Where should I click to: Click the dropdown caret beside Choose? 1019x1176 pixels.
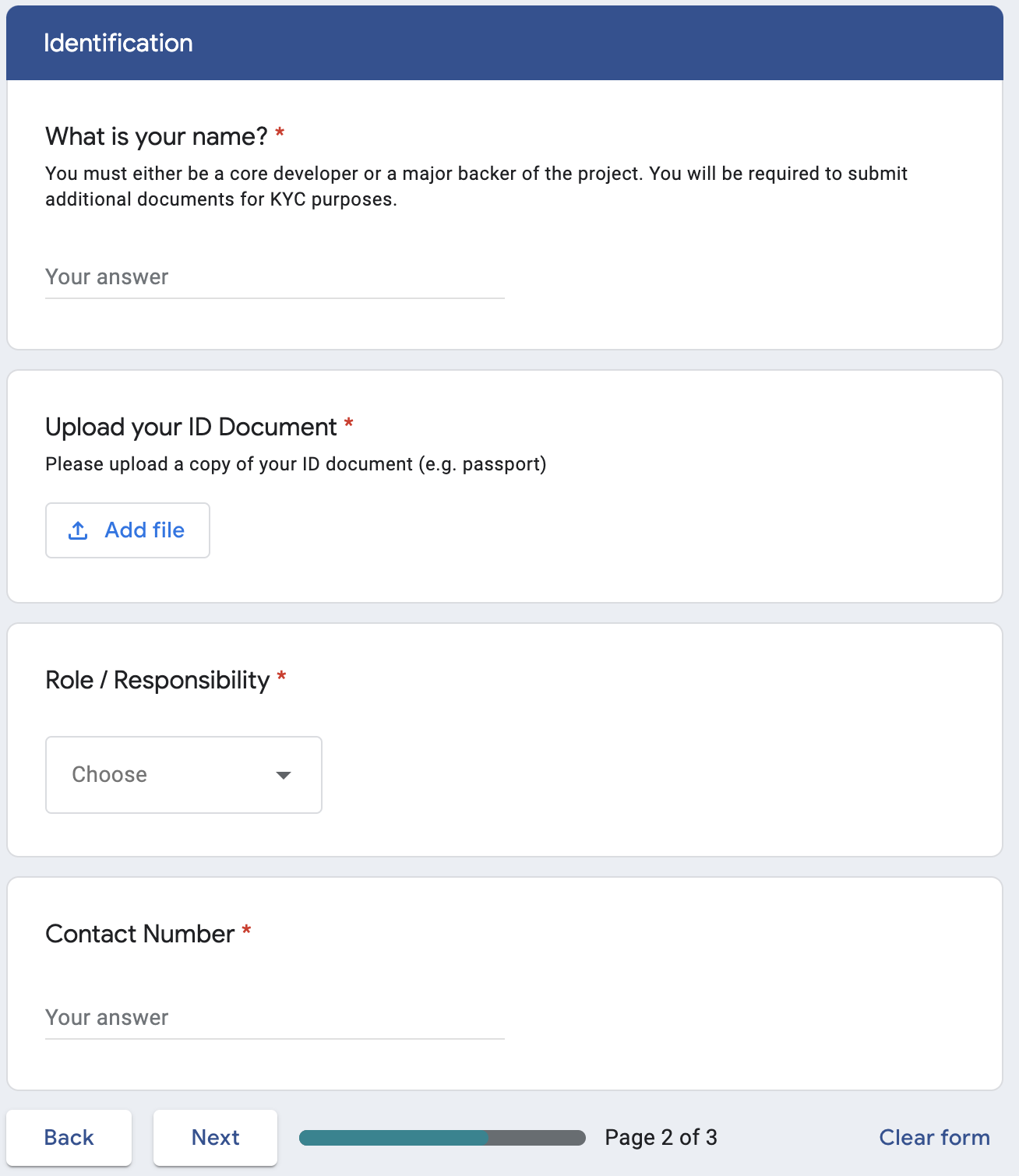click(284, 775)
